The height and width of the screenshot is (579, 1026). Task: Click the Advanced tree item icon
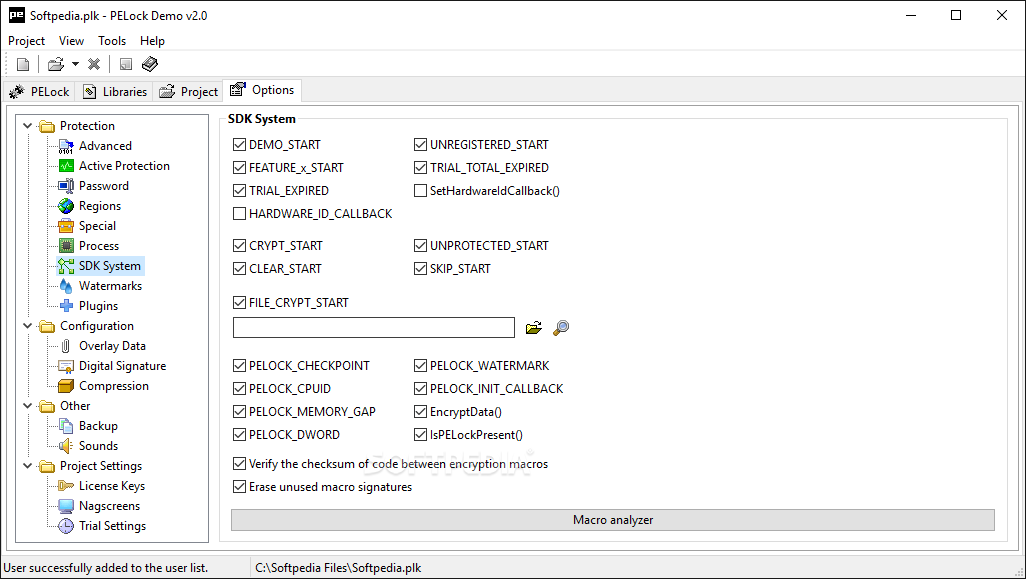66,146
